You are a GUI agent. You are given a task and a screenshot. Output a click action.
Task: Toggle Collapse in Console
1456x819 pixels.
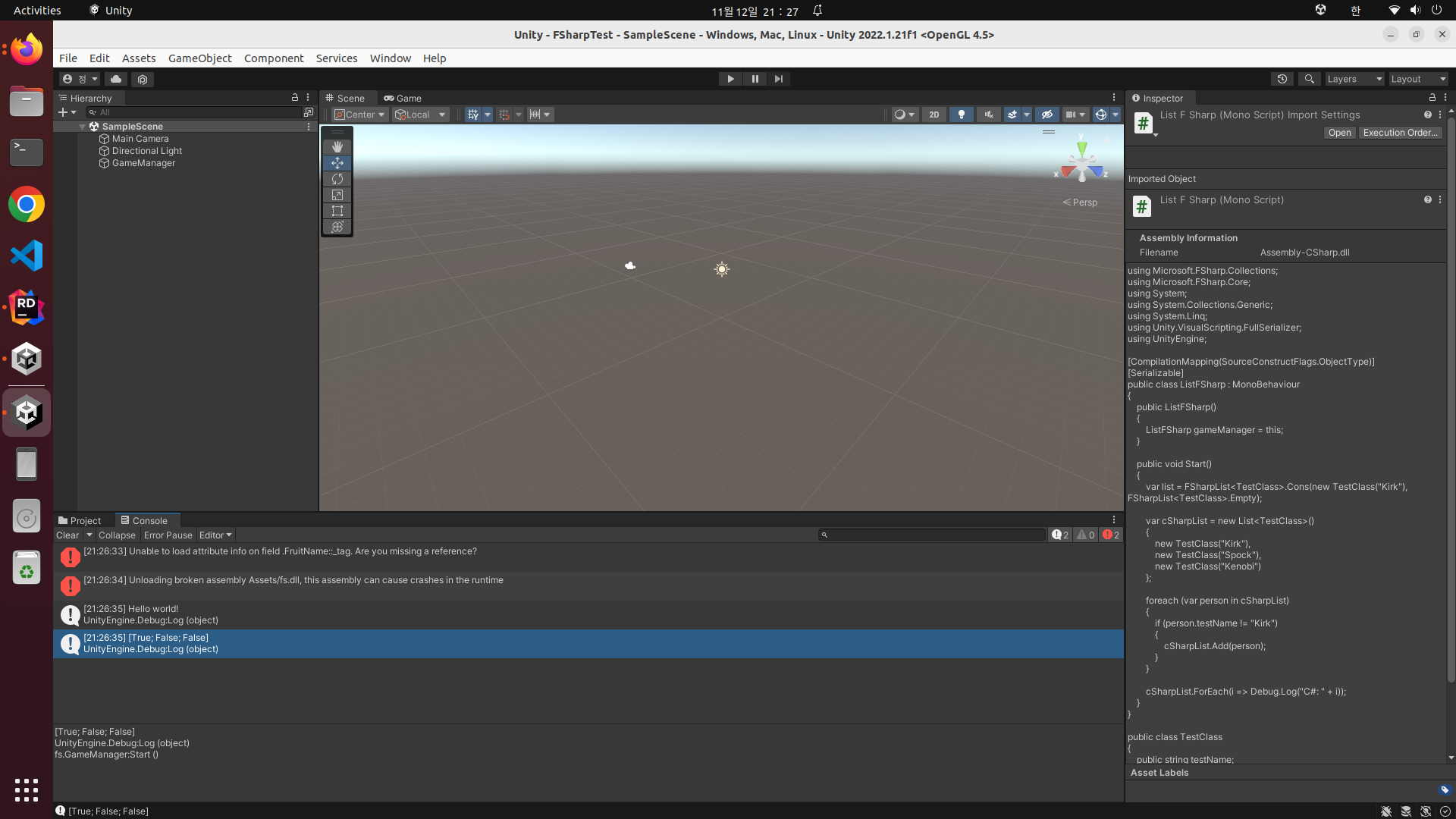pos(117,535)
